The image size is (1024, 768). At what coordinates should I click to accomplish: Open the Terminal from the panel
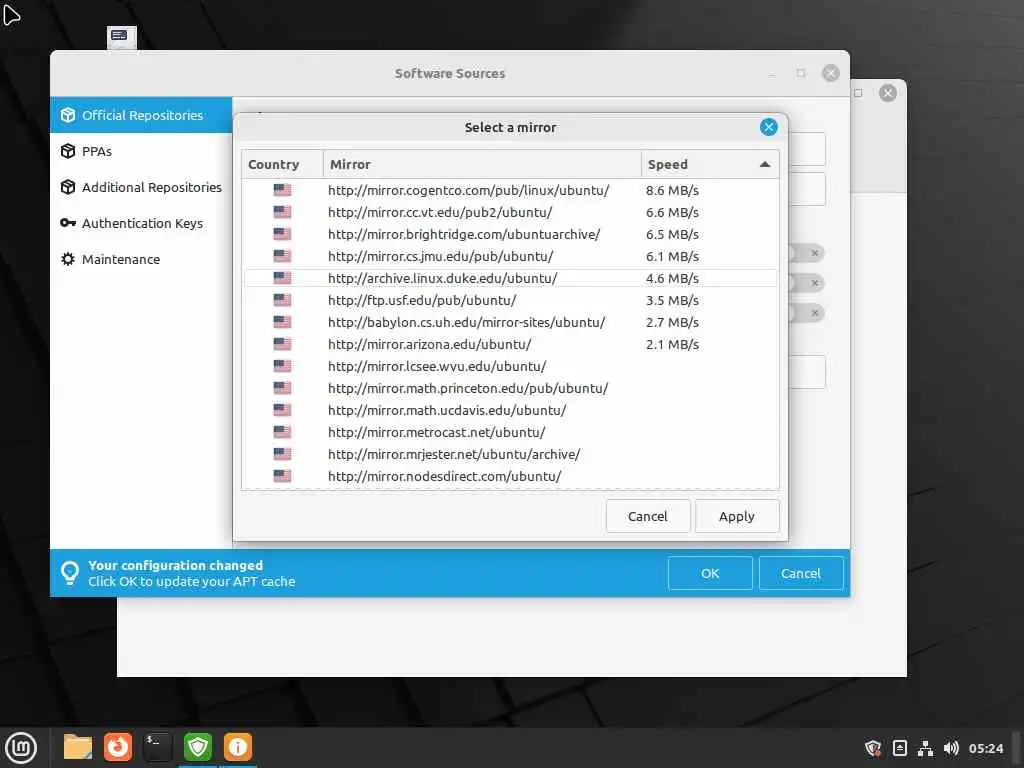click(157, 747)
